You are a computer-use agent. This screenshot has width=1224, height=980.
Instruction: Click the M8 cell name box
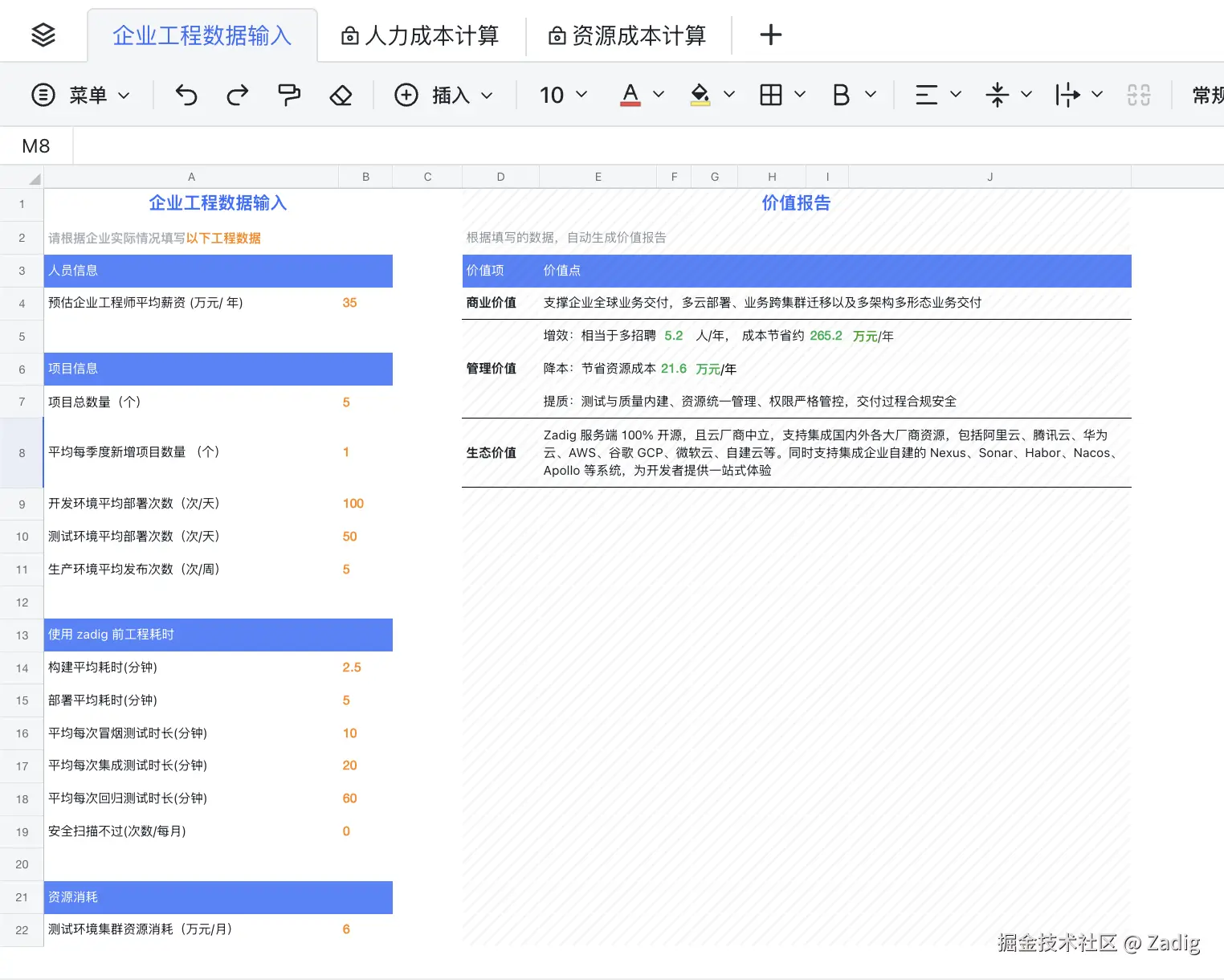point(36,146)
